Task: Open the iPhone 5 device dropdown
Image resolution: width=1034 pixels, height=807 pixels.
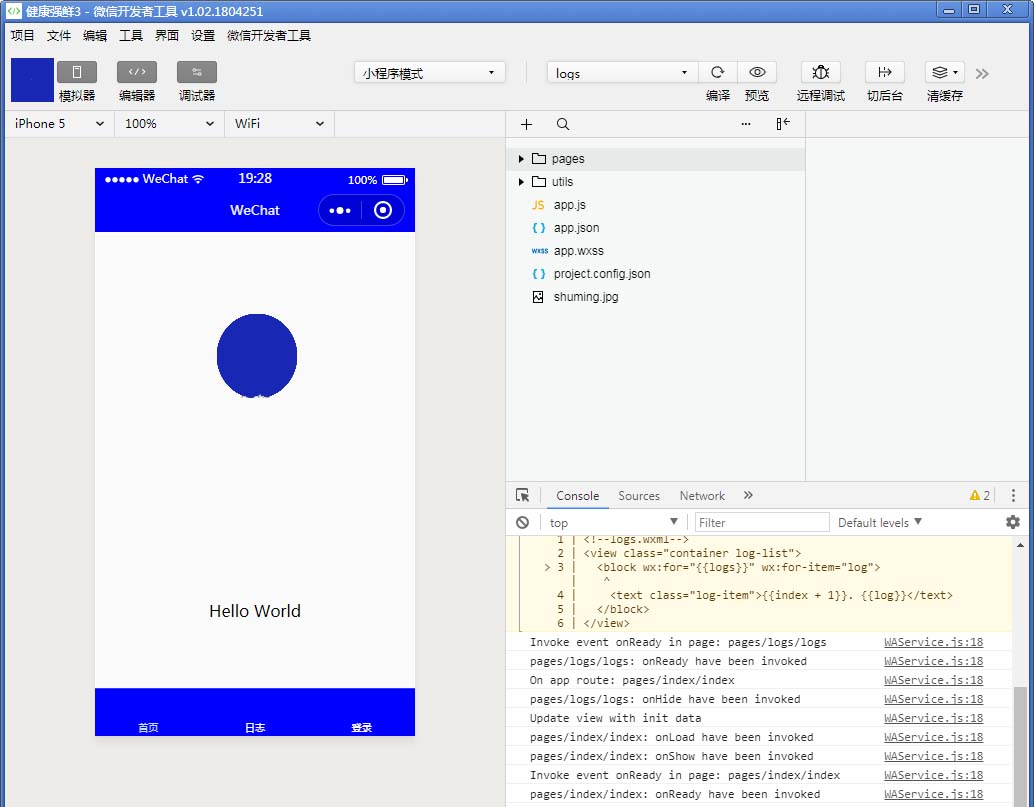Action: coord(59,123)
